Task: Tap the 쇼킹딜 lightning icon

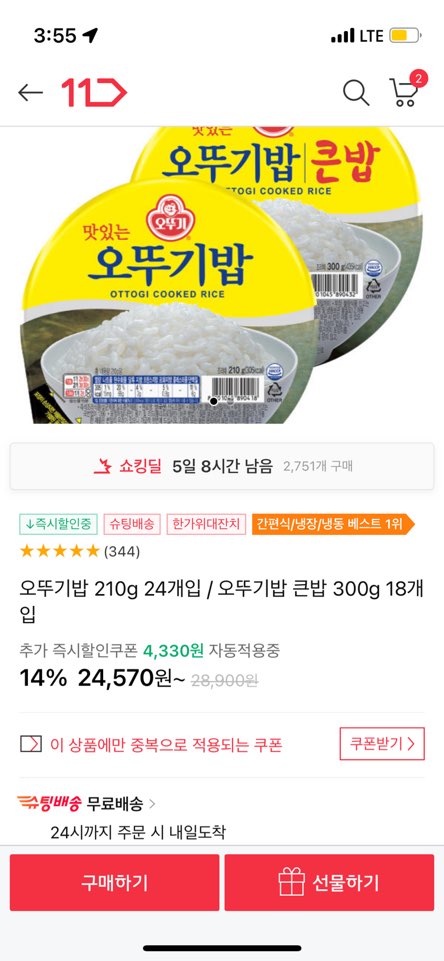Action: tap(102, 466)
